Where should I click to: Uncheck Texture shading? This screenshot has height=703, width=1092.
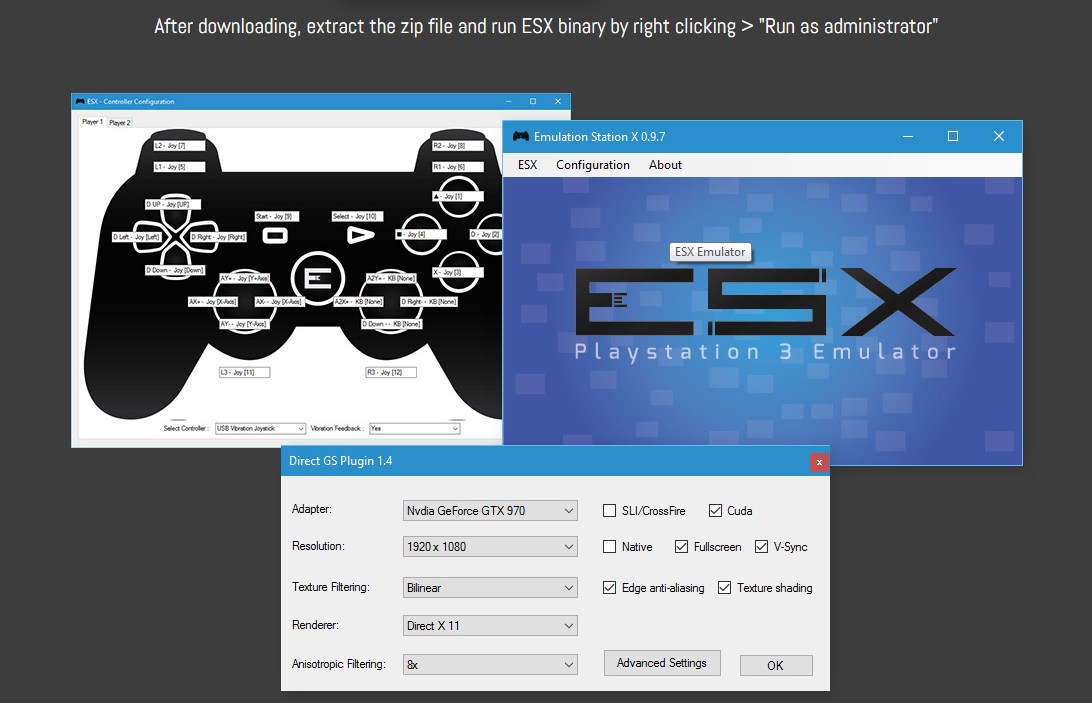(x=724, y=587)
